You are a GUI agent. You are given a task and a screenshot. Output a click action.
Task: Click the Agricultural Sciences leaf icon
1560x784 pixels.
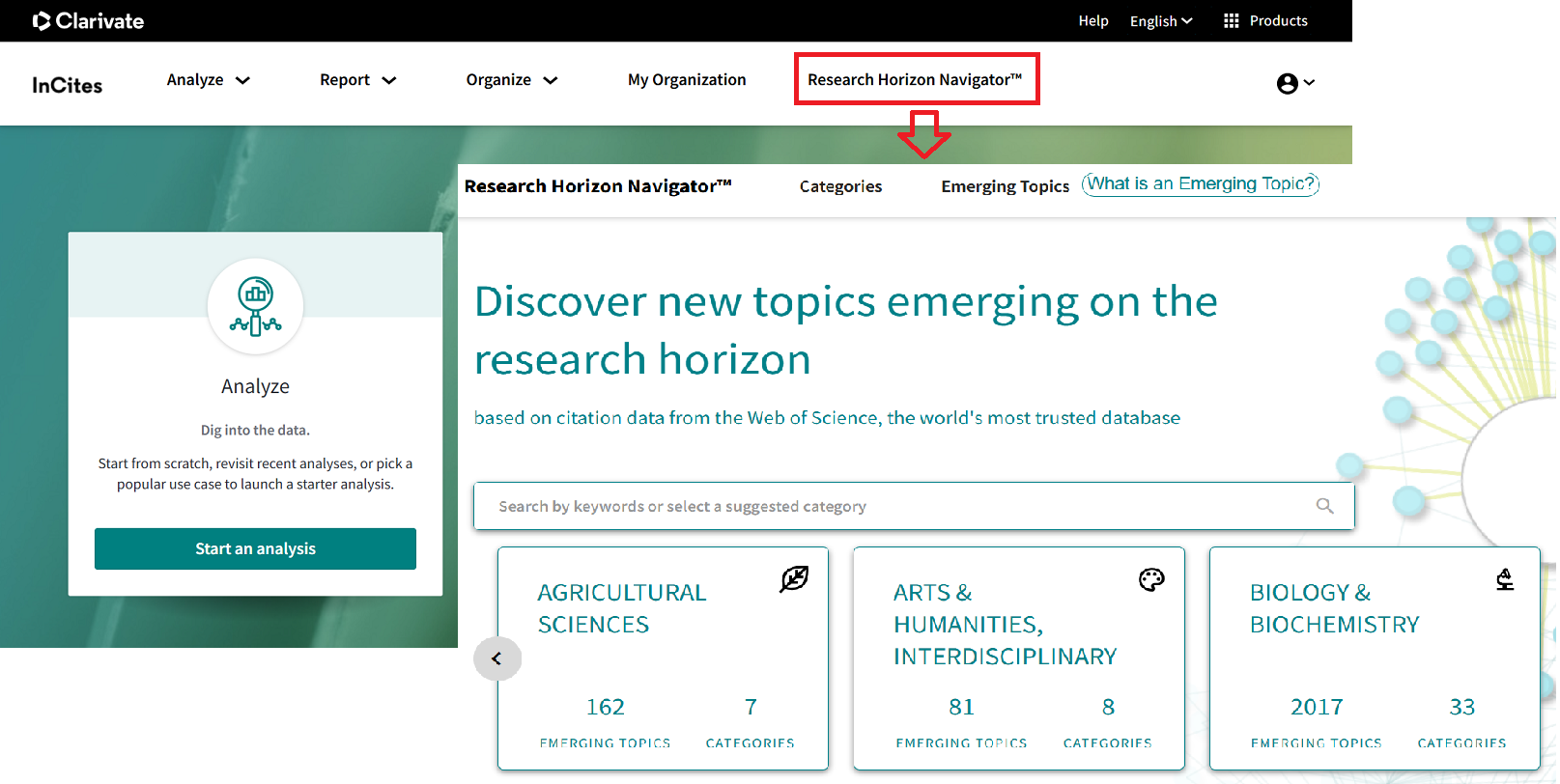(x=794, y=578)
